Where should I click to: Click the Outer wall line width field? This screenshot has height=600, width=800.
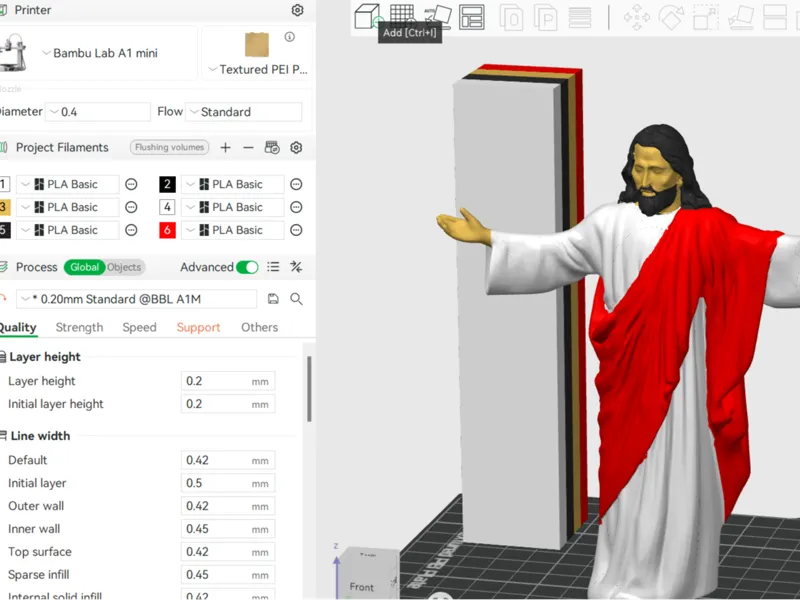coord(228,506)
